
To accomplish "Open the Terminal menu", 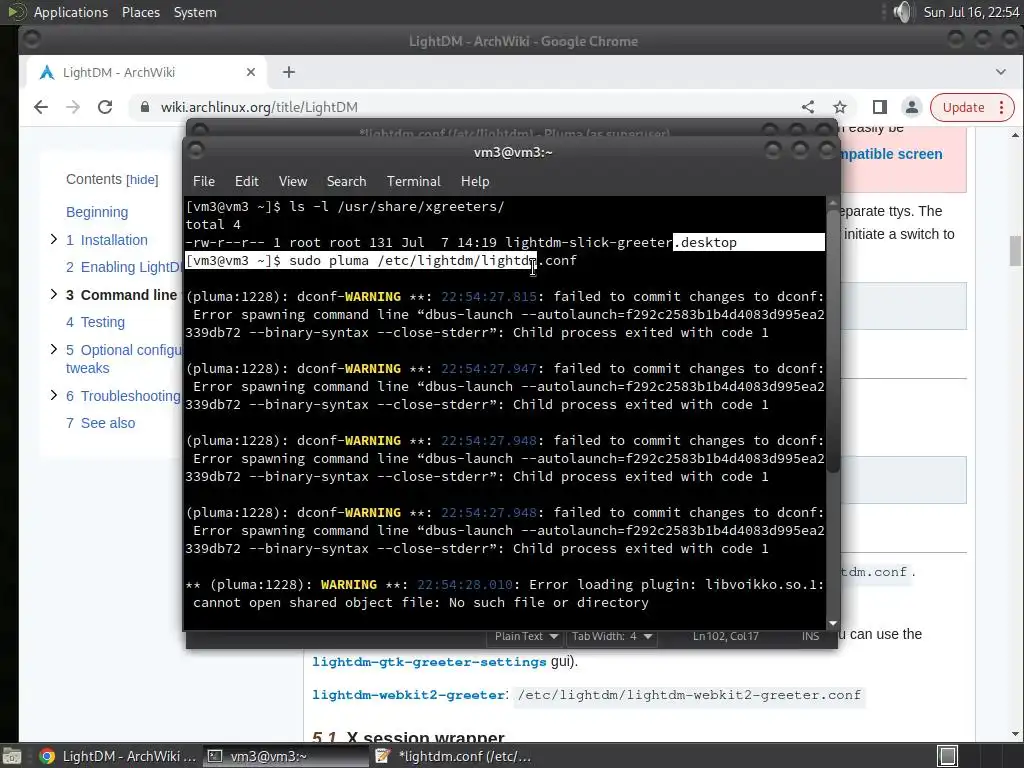I will coord(413,182).
